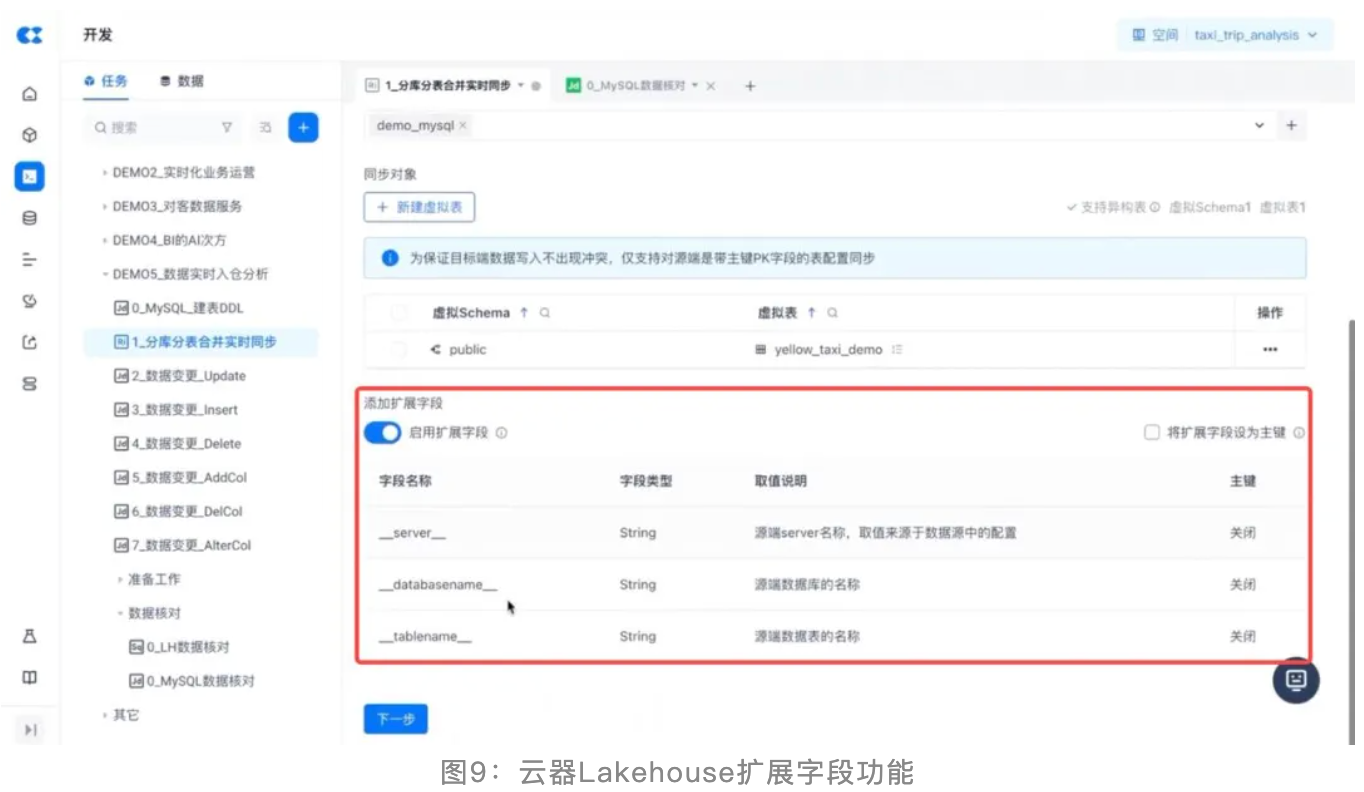This screenshot has height=792, width=1364.
Task: Click the task search input field
Action: point(155,128)
